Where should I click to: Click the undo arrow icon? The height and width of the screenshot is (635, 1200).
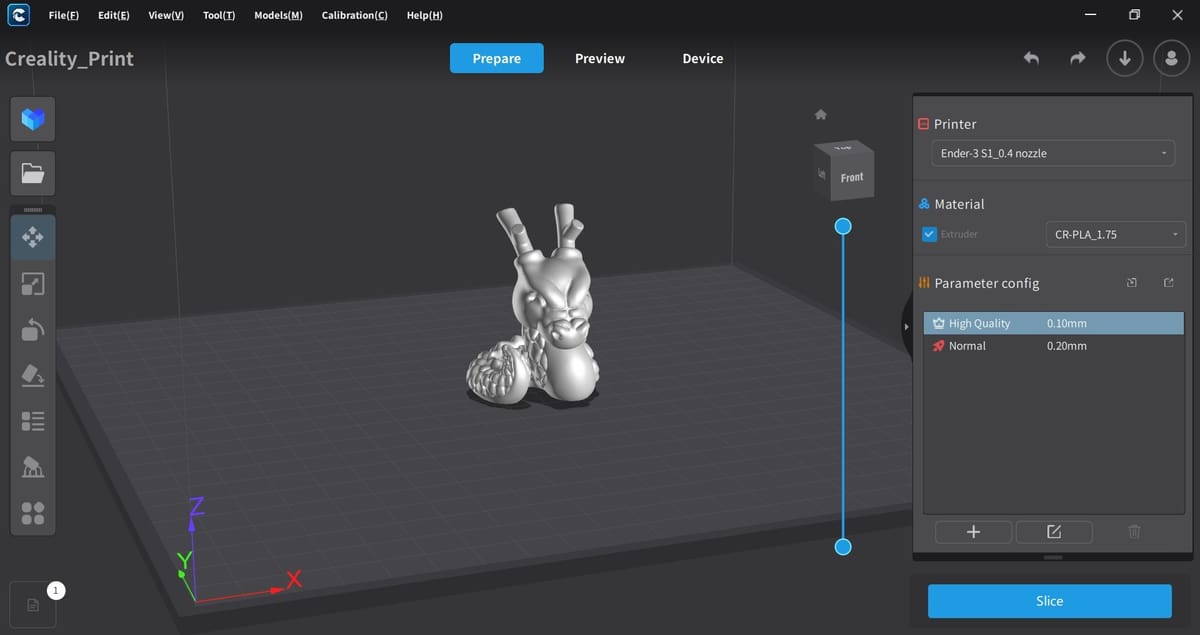click(x=1031, y=59)
